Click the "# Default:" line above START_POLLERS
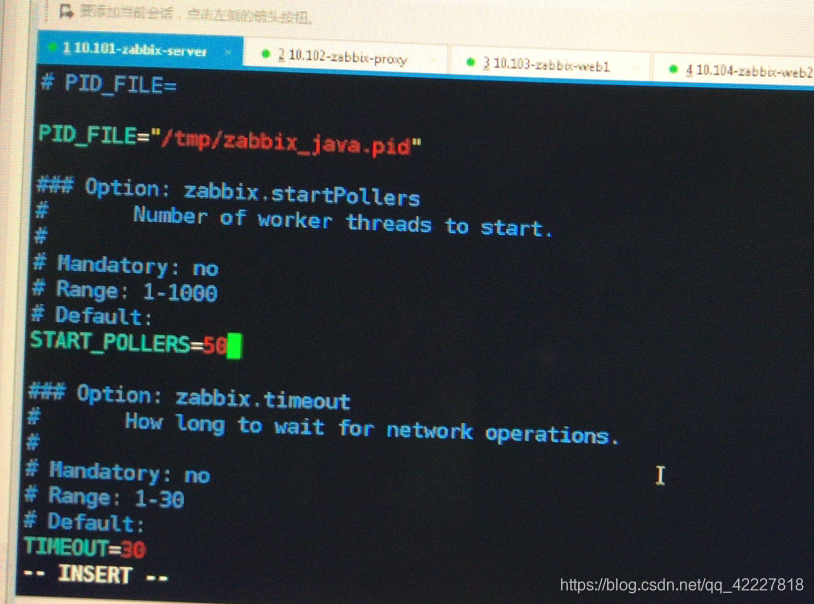814x604 pixels. [92, 315]
